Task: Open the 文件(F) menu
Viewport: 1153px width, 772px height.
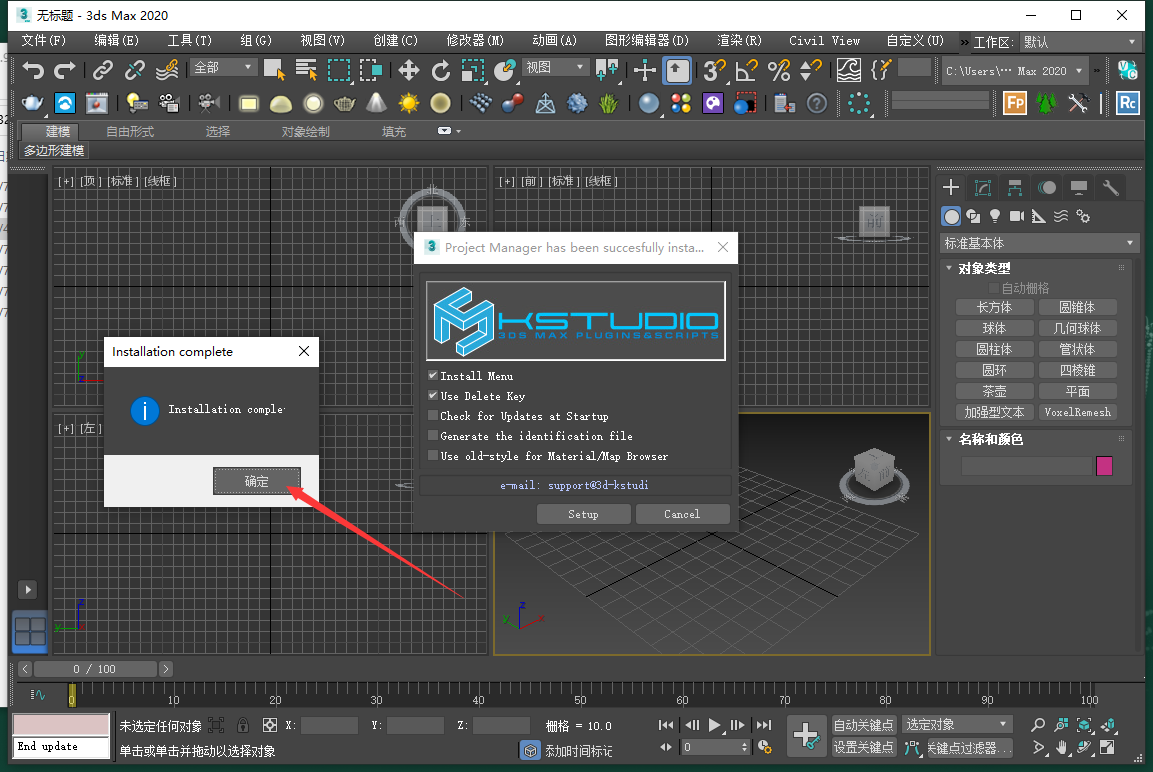Action: point(43,40)
